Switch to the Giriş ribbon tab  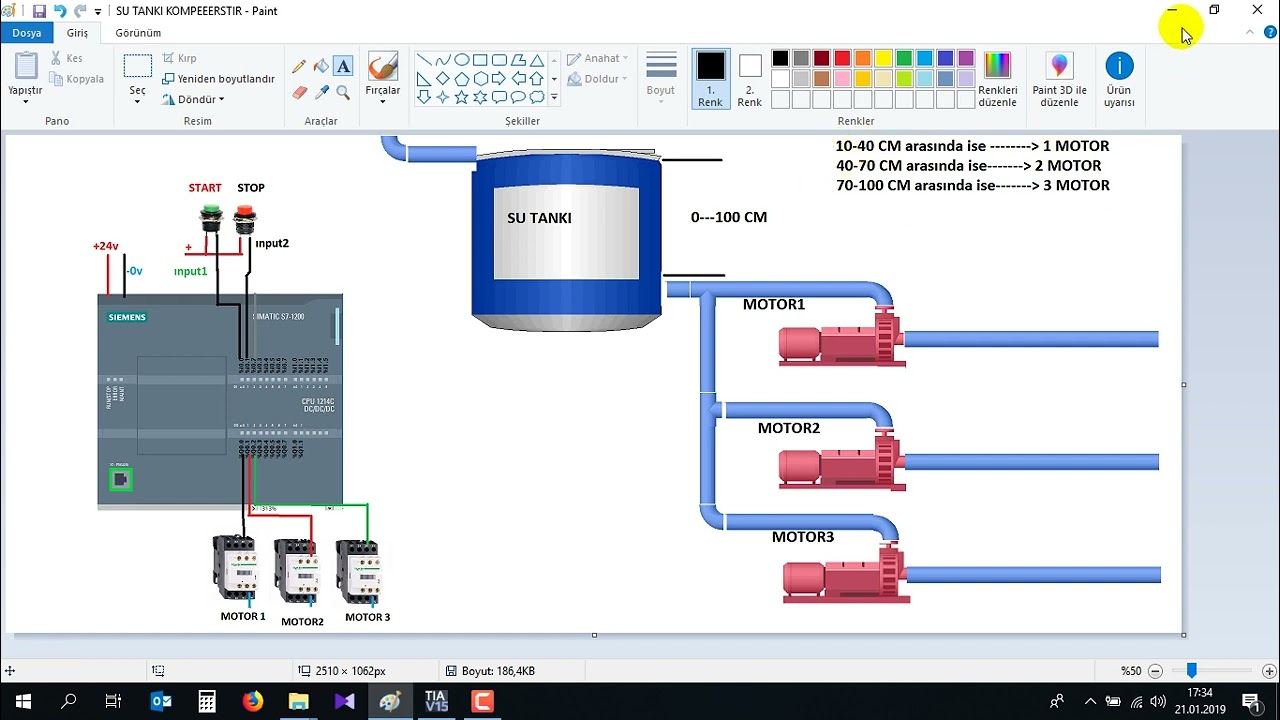pos(77,33)
